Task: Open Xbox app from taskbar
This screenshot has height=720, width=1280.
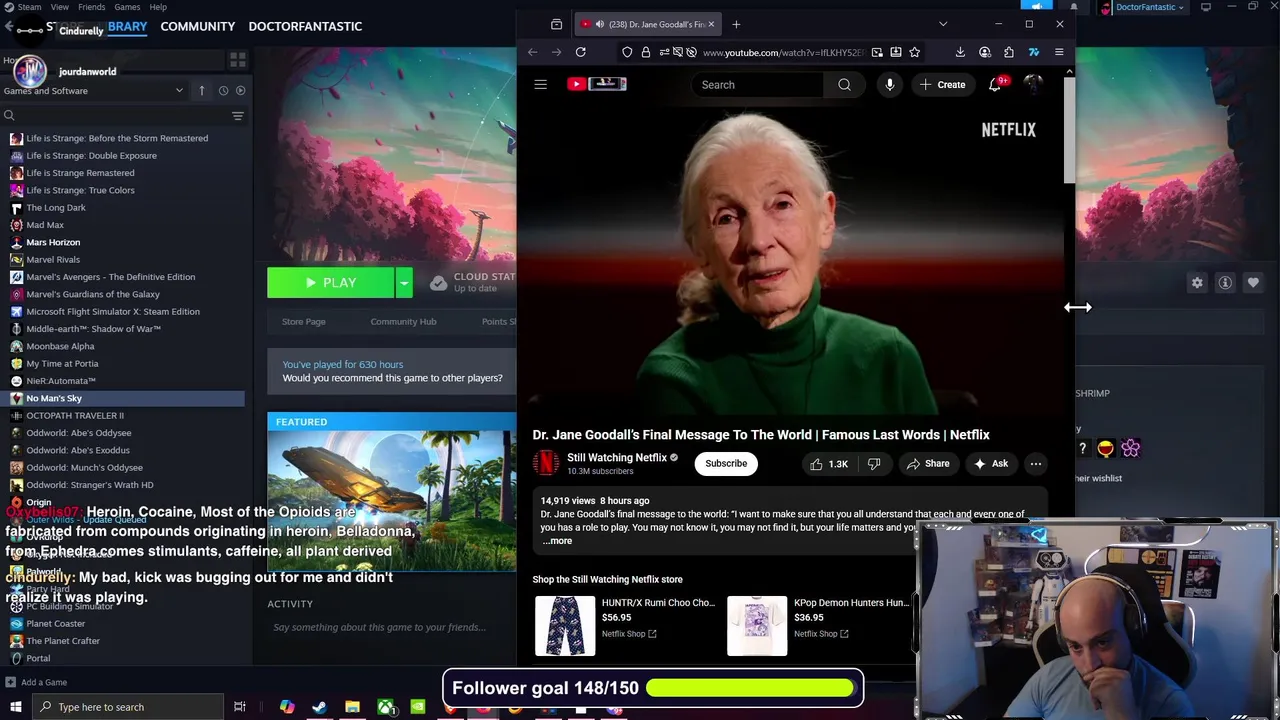Action: tap(385, 707)
